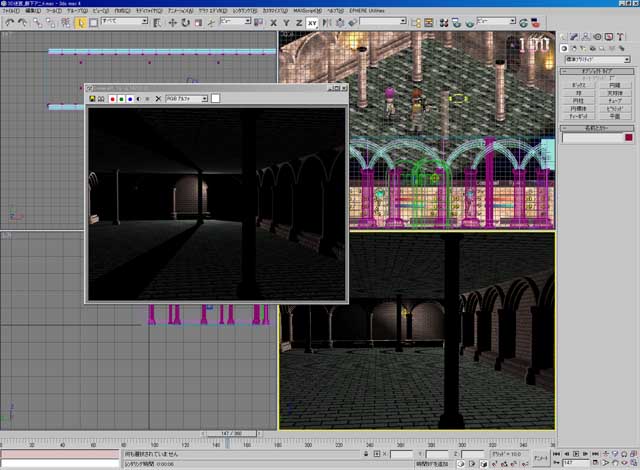
Task: Open the object subcategory dropdown in Create panel
Action: click(x=598, y=60)
